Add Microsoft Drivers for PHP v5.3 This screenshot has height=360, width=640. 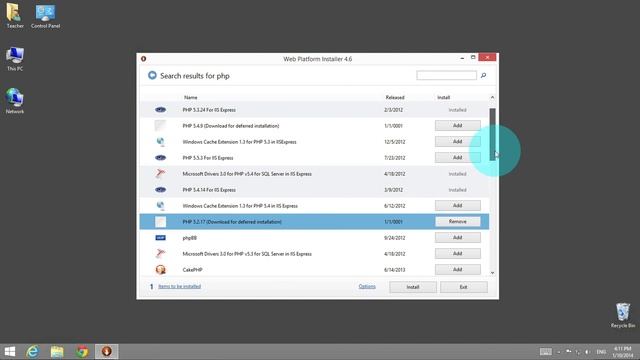point(458,253)
